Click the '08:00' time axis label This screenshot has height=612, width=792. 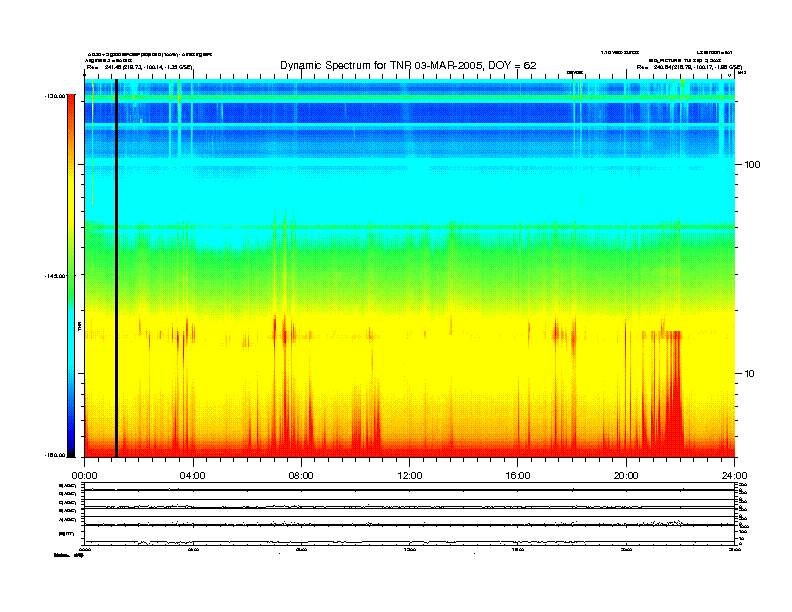[x=301, y=476]
